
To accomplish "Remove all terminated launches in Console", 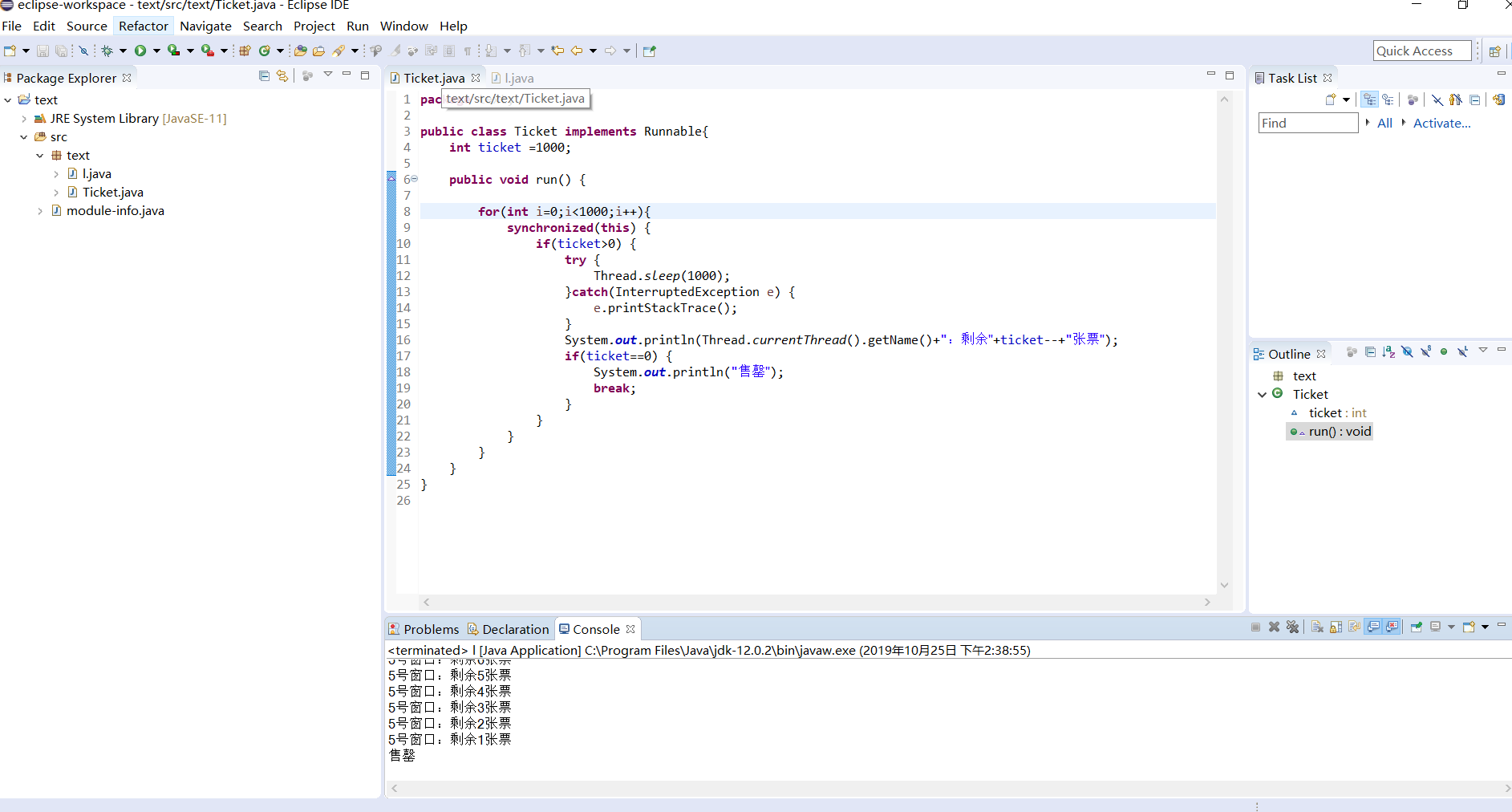I will (x=1292, y=627).
